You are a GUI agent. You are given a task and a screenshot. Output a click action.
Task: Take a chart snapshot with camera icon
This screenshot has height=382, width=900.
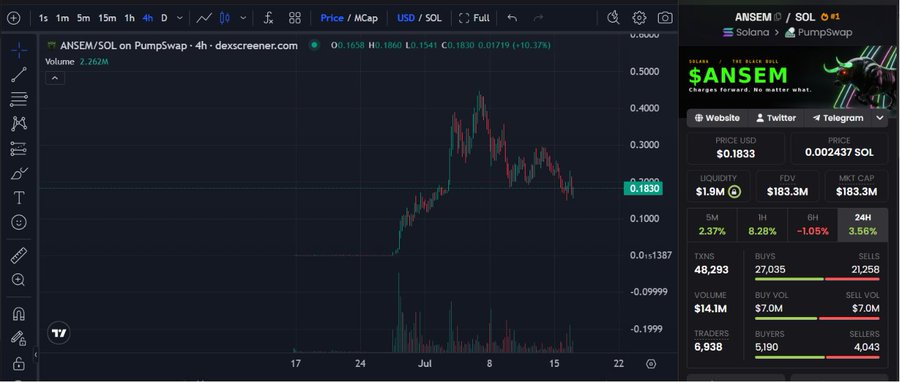click(x=665, y=18)
